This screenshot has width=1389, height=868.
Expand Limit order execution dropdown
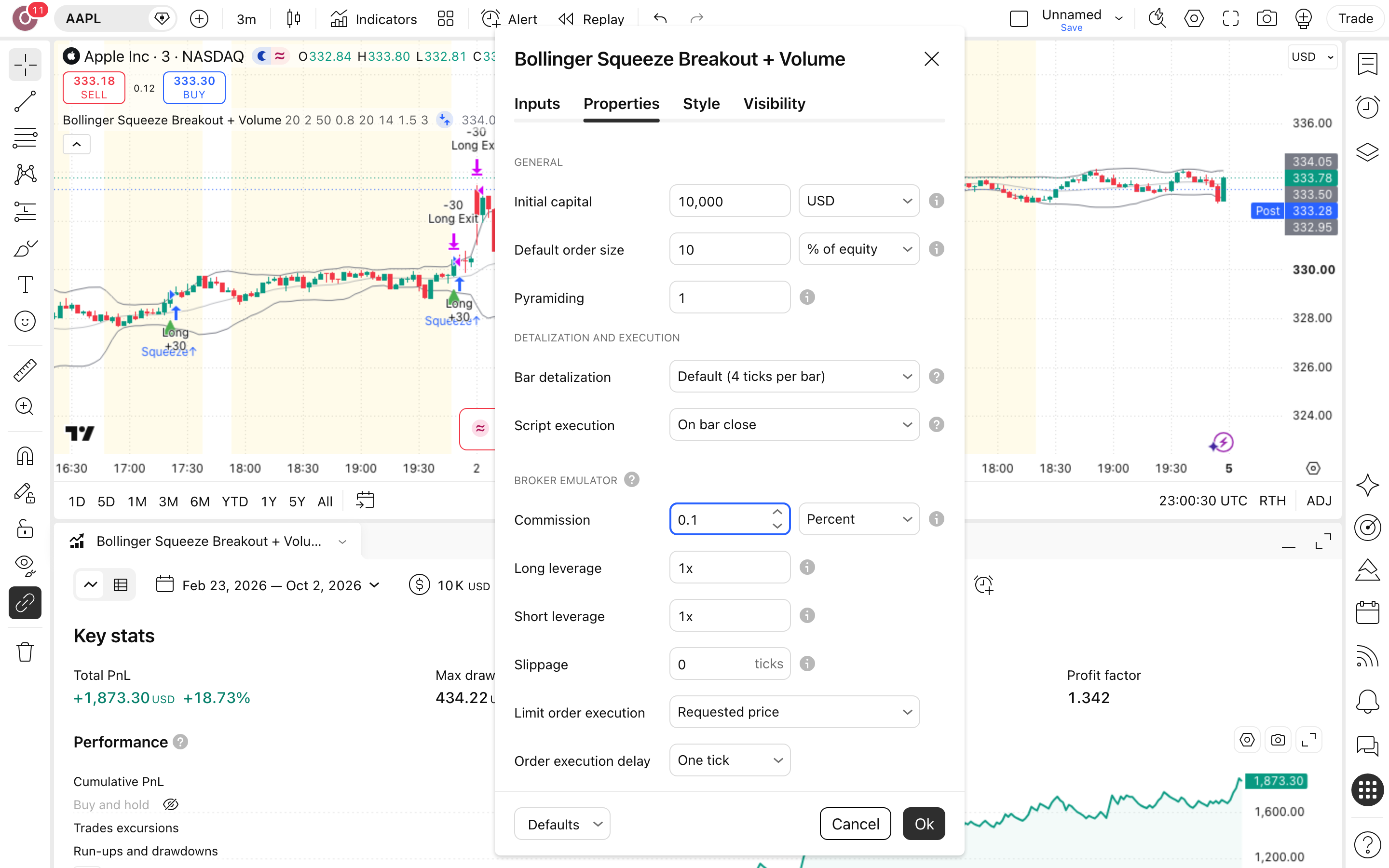(x=794, y=712)
